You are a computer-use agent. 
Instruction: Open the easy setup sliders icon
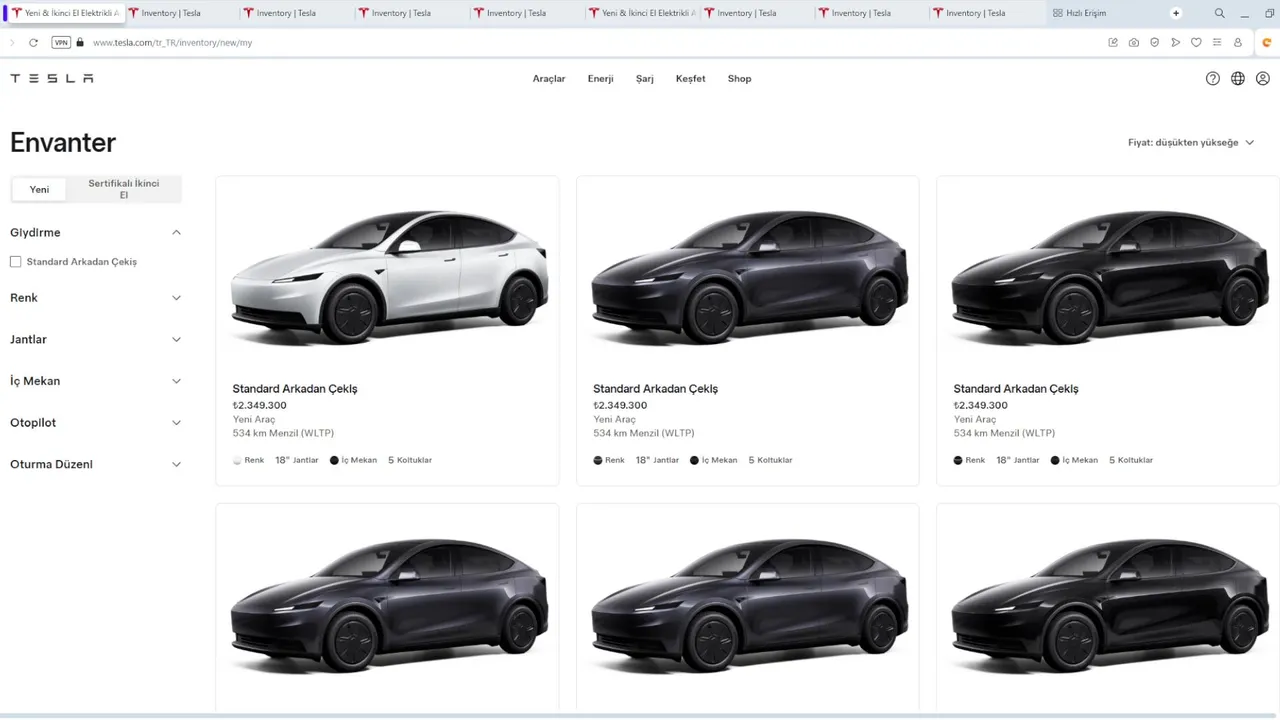click(1217, 43)
